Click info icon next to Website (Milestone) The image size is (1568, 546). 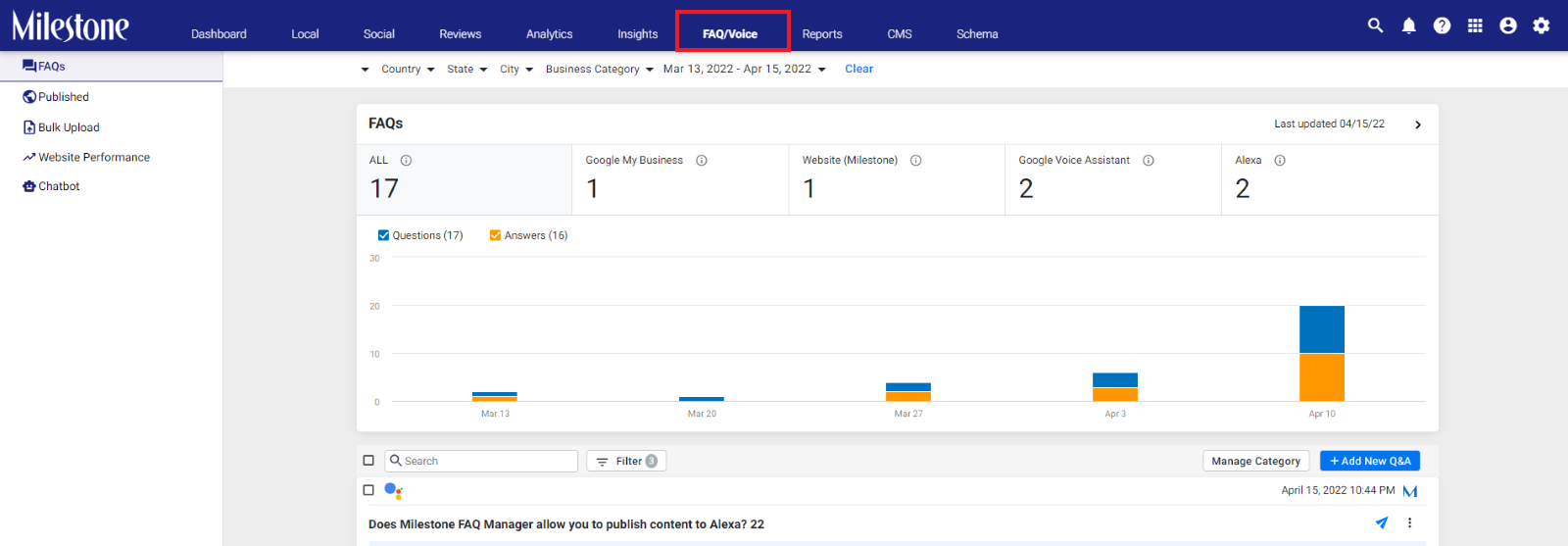(915, 161)
